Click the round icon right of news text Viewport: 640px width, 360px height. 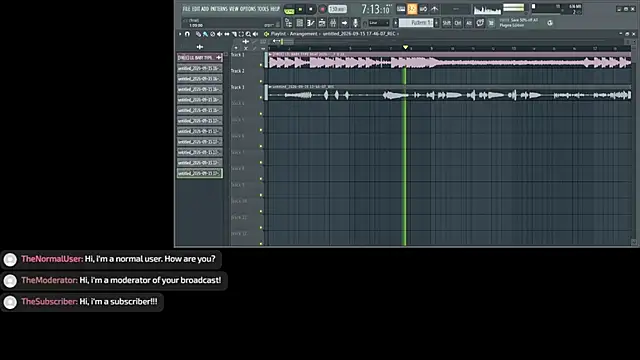(550, 23)
